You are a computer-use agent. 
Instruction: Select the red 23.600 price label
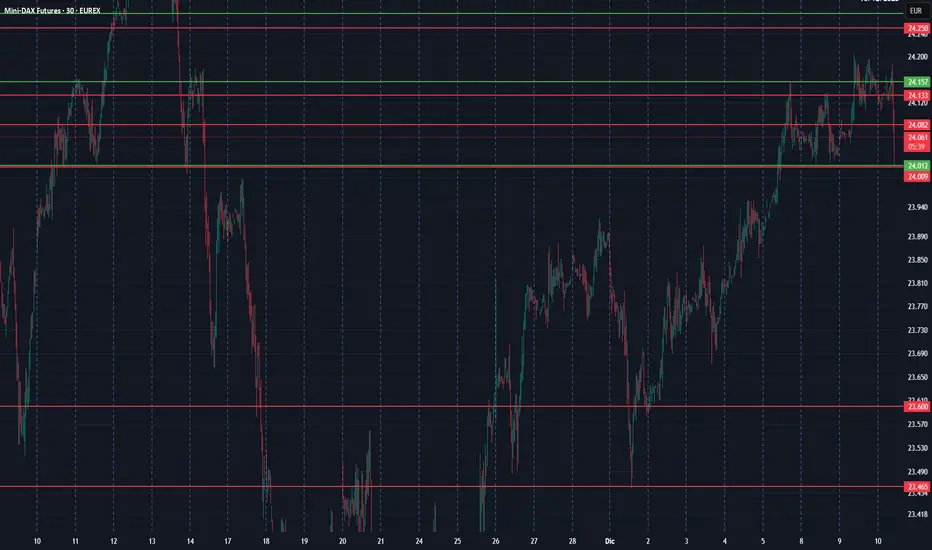(x=916, y=407)
